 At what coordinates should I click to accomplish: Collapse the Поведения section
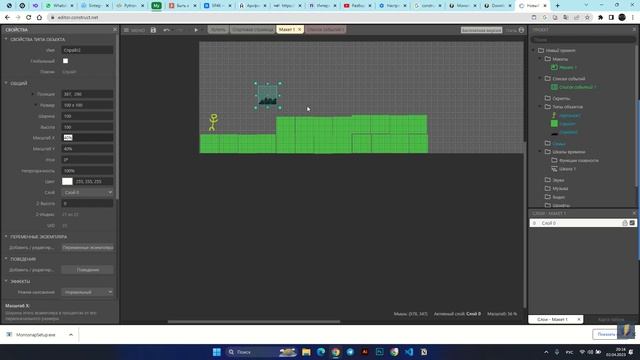6,259
